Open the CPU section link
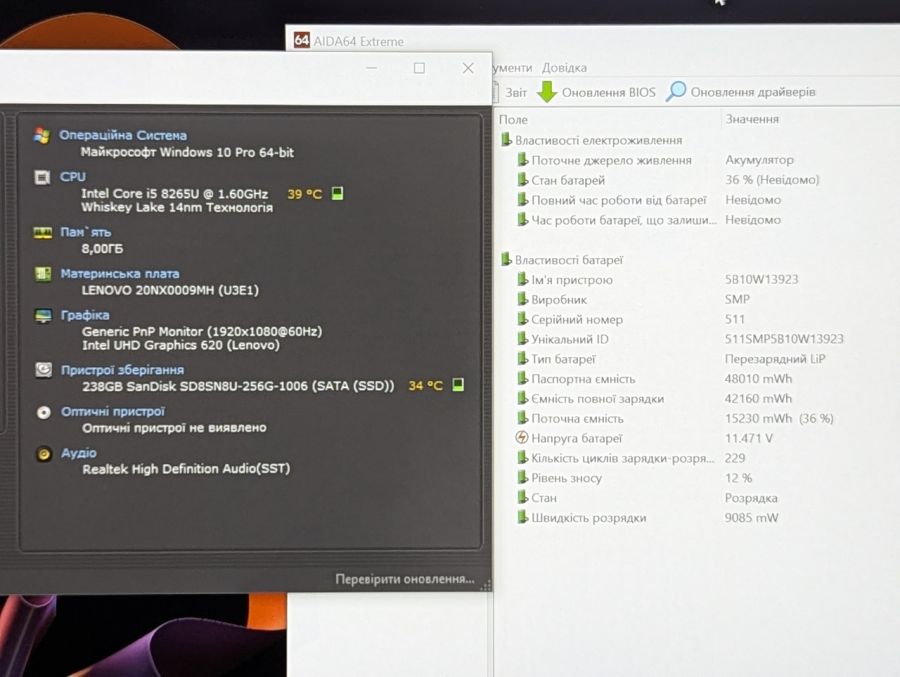 click(x=73, y=177)
